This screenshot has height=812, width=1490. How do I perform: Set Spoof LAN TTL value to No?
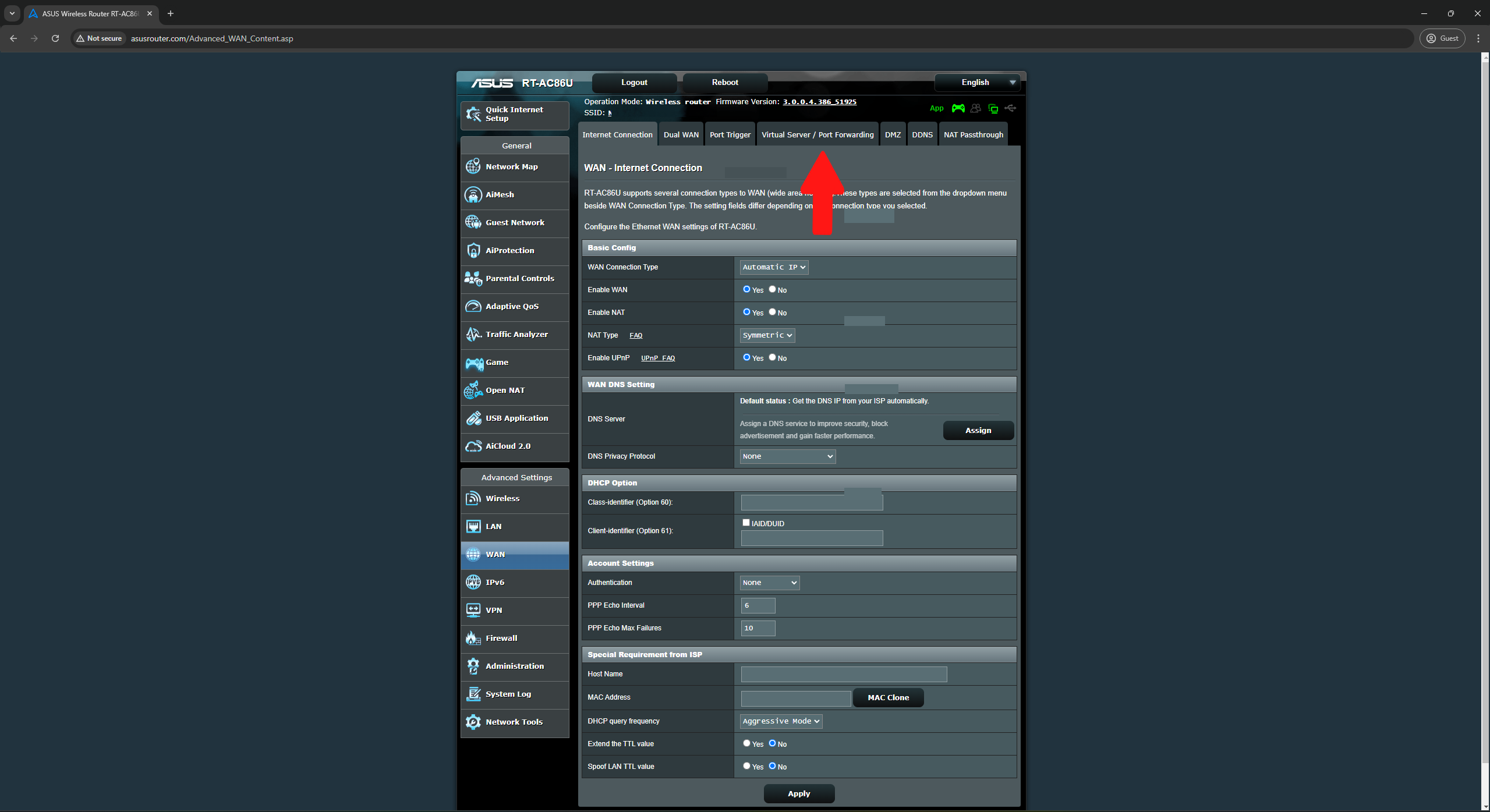[772, 766]
